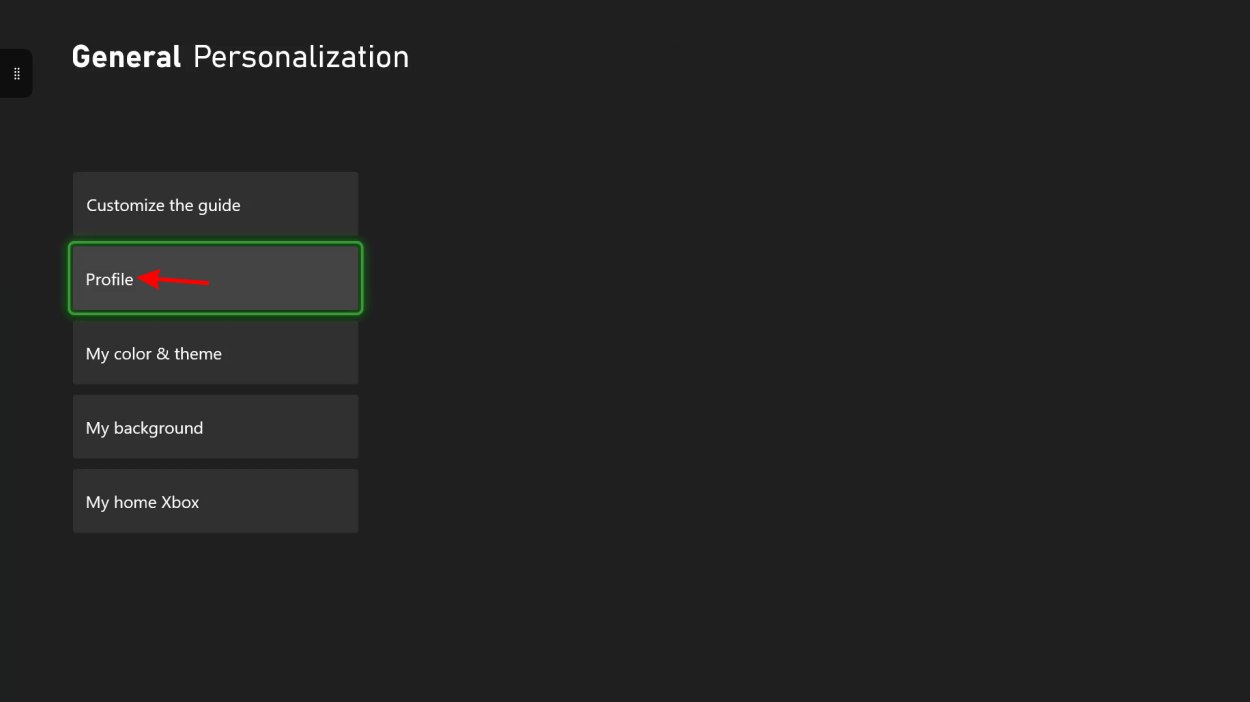Select Customize the guide option

tap(215, 205)
